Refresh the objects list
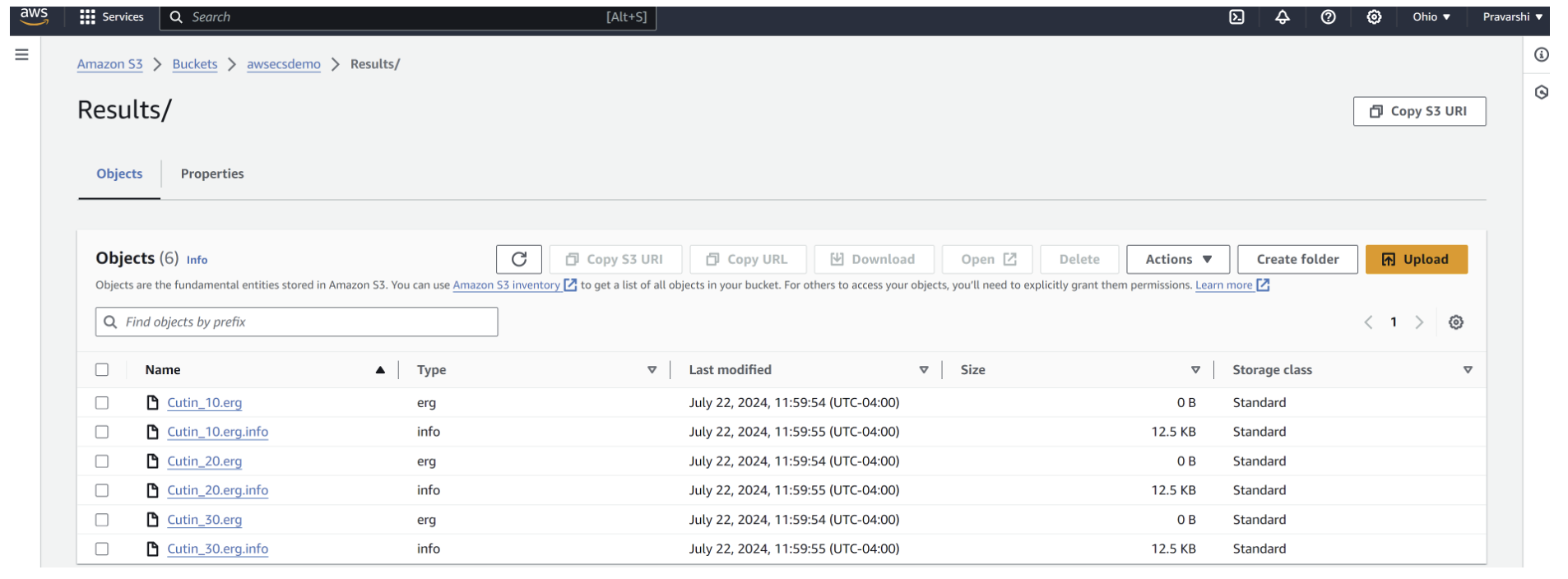This screenshot has width=1568, height=579. tap(519, 259)
